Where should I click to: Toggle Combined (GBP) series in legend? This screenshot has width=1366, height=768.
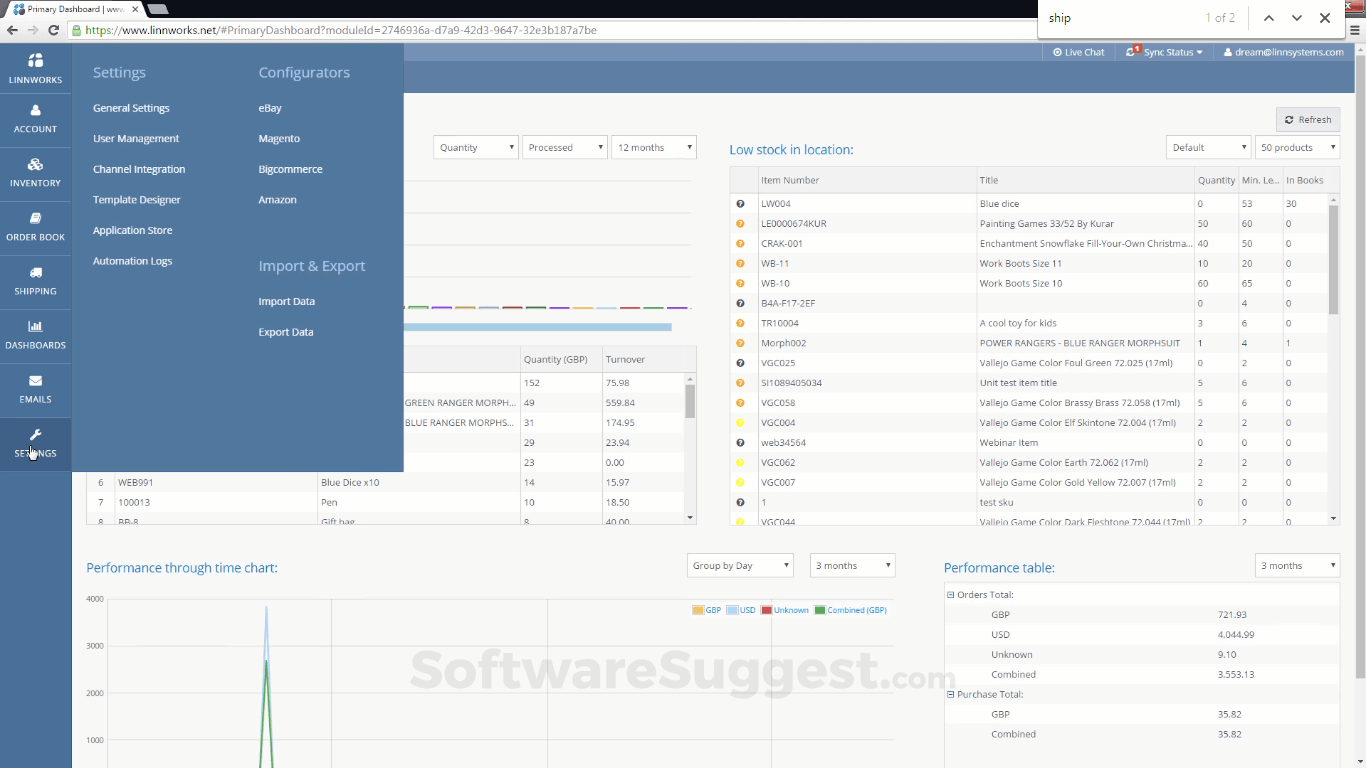(x=851, y=610)
